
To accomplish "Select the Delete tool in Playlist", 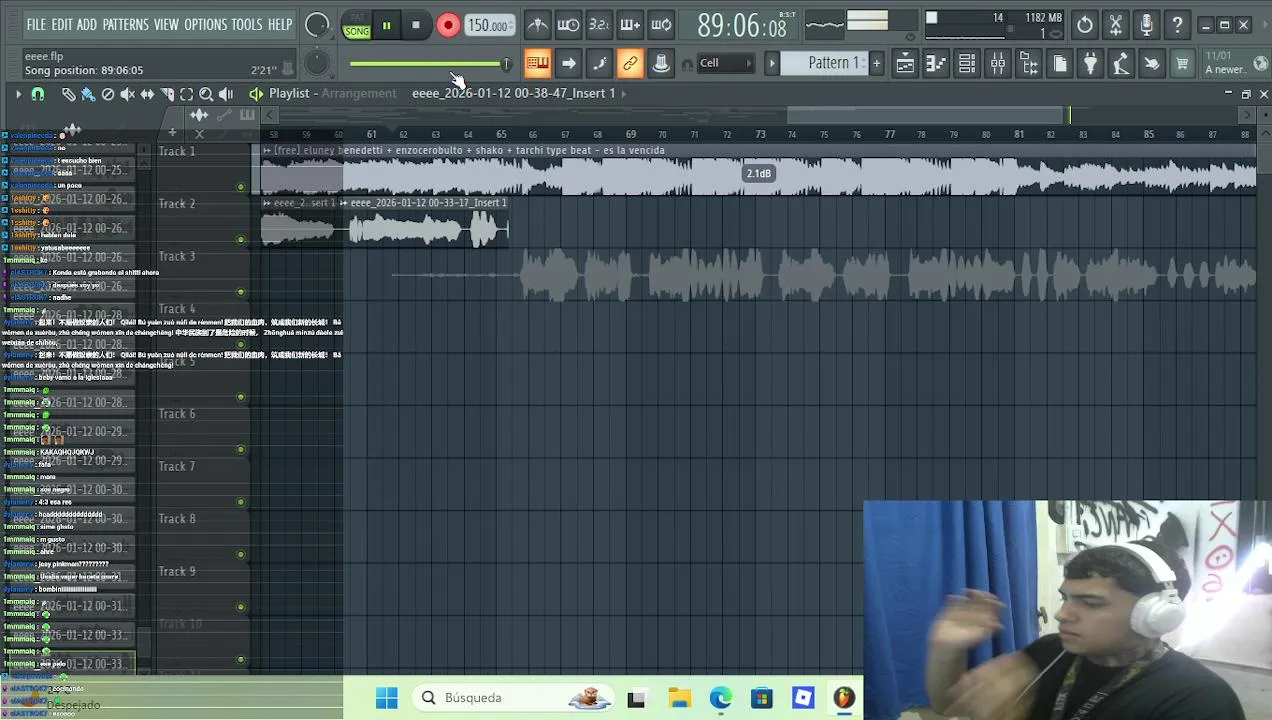I will (108, 94).
